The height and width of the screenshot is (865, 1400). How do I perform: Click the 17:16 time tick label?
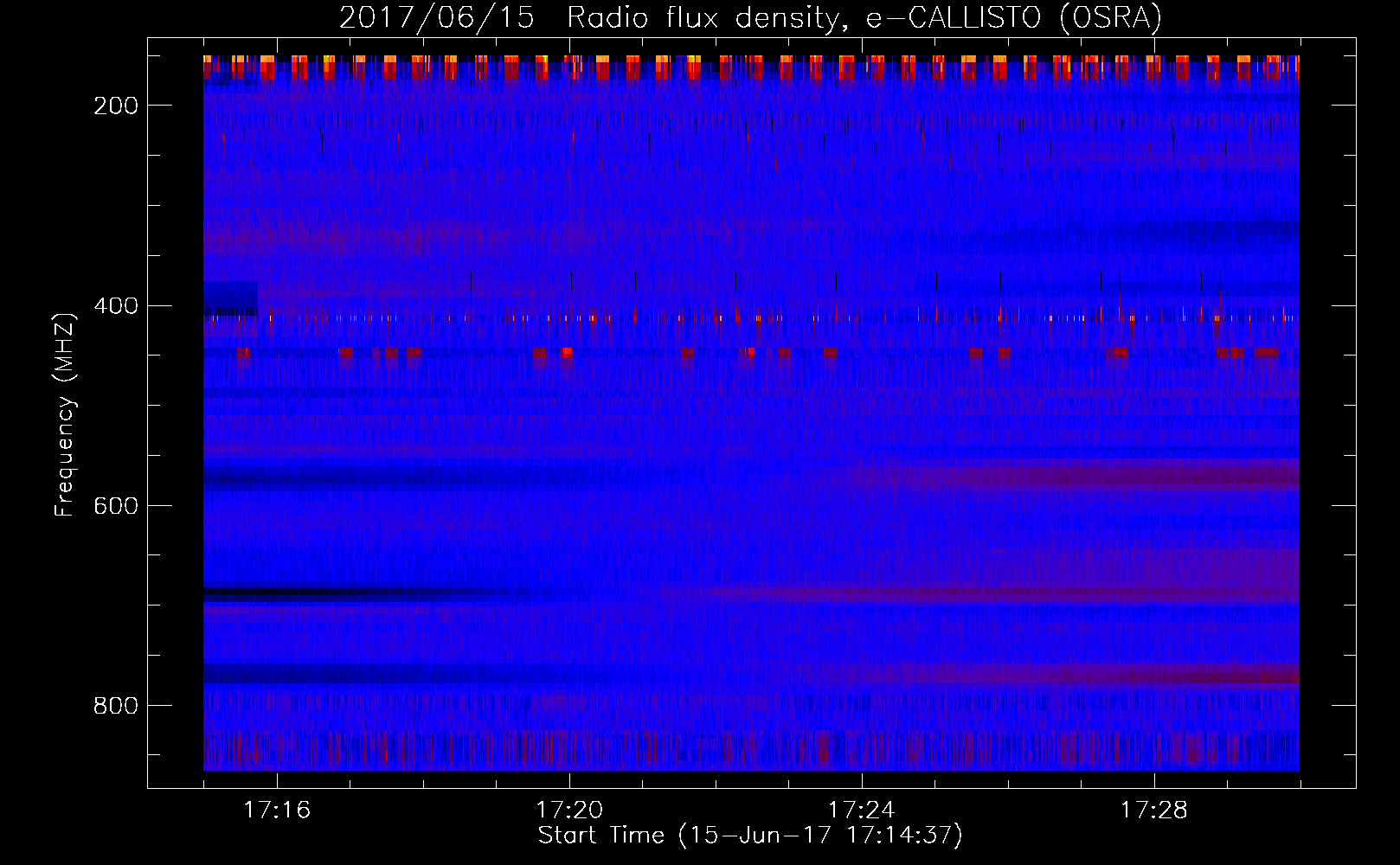point(277,811)
